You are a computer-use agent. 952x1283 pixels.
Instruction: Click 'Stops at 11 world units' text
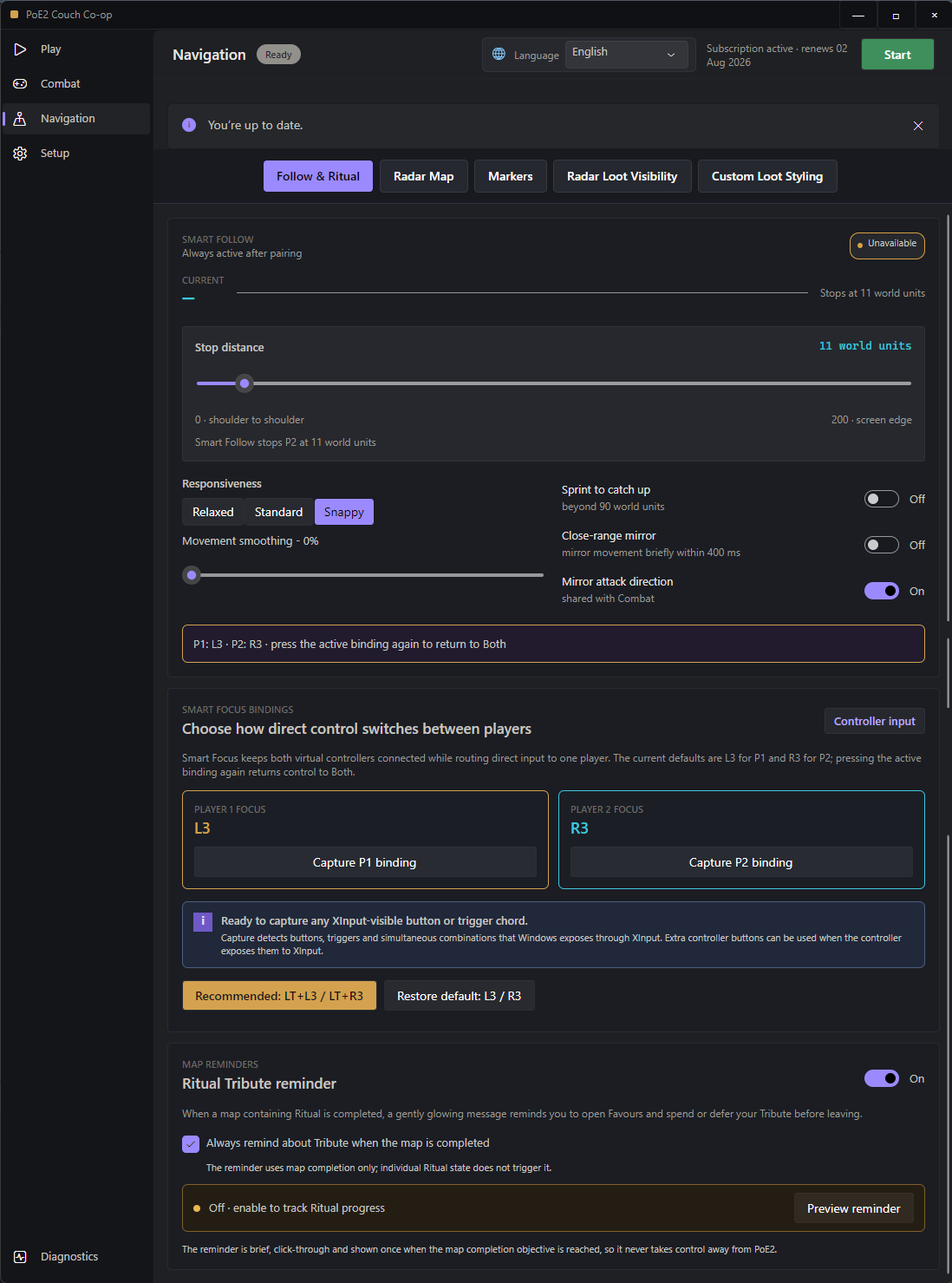(x=872, y=293)
